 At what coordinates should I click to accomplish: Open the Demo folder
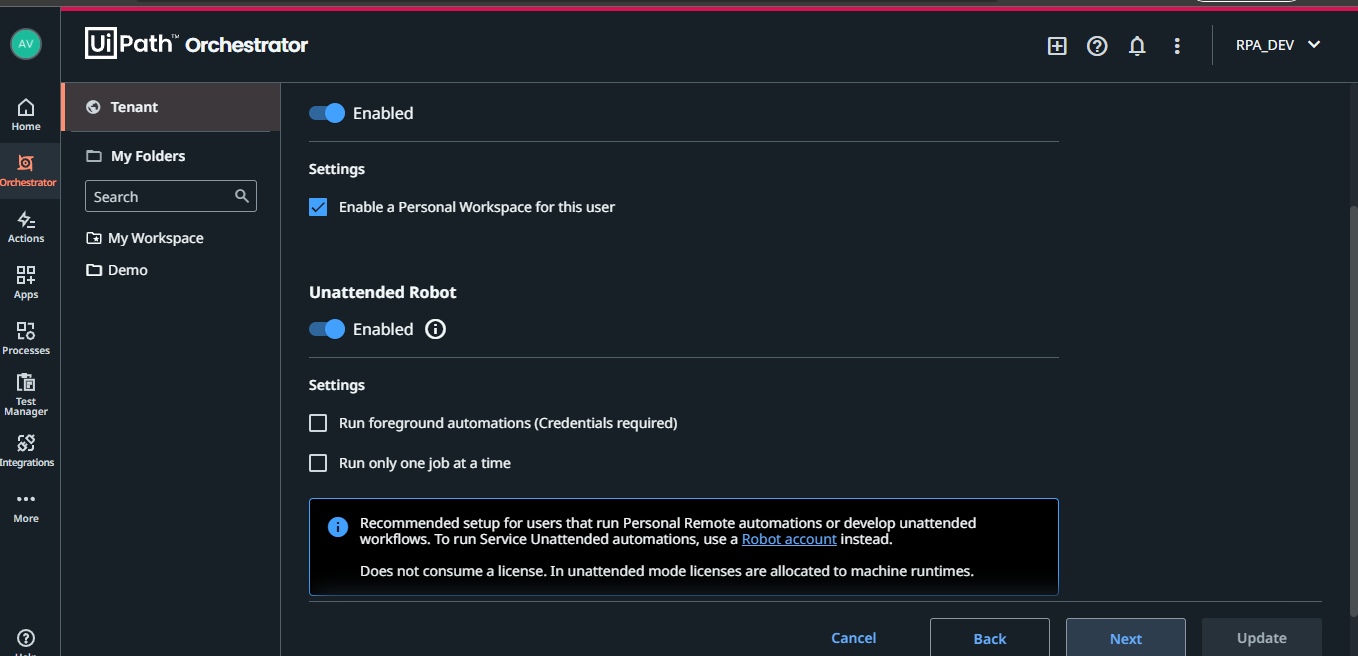coord(128,270)
